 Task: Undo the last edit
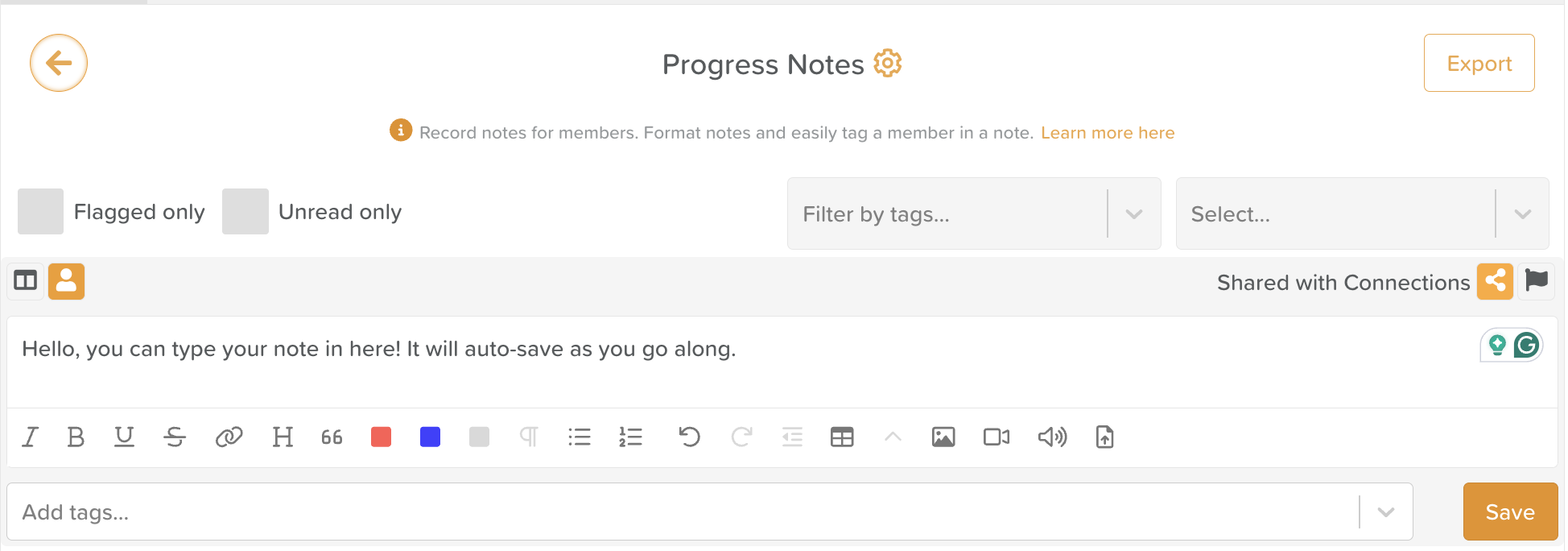pyautogui.click(x=689, y=437)
